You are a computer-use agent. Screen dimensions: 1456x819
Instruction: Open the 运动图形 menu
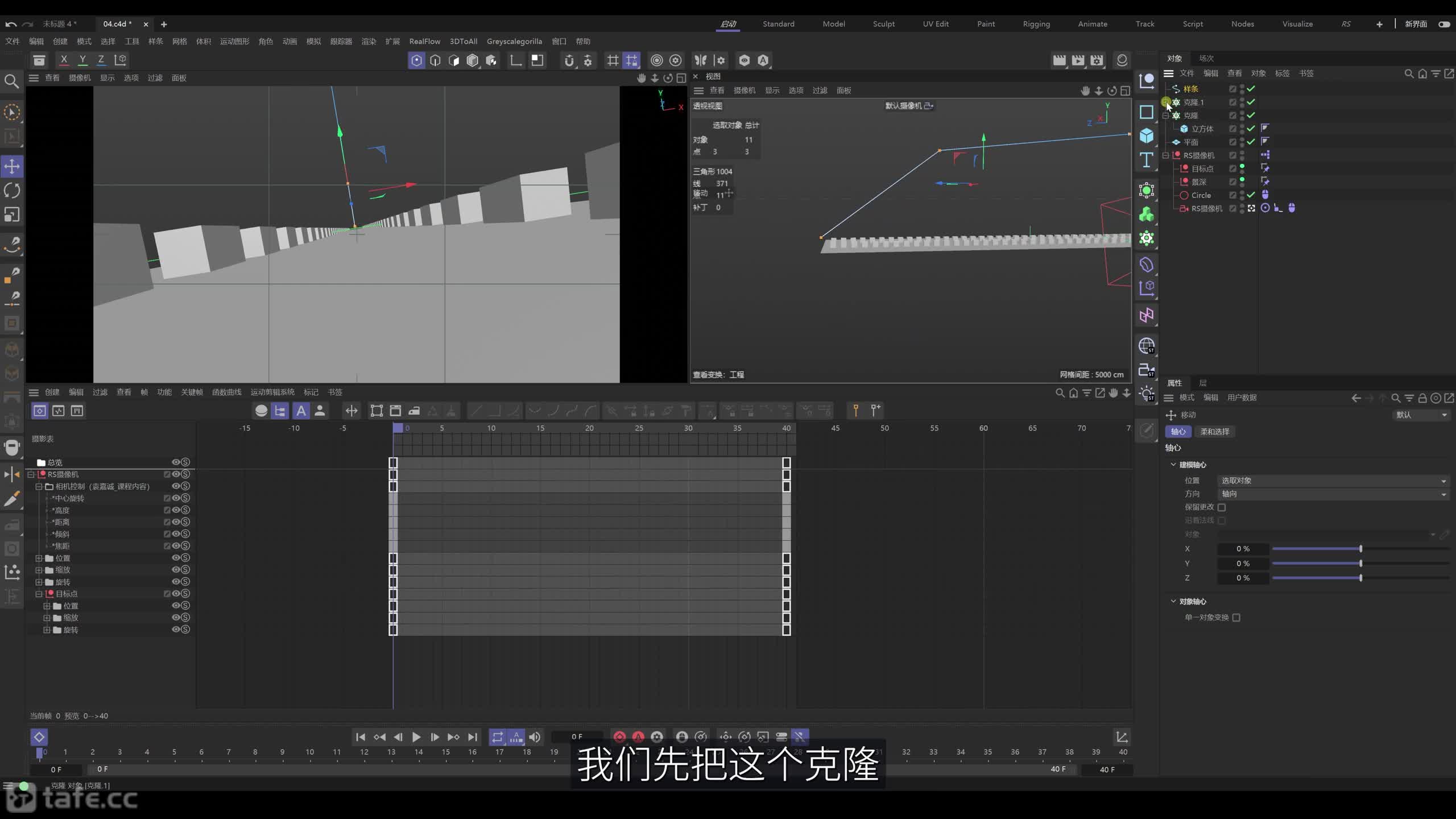pyautogui.click(x=234, y=42)
